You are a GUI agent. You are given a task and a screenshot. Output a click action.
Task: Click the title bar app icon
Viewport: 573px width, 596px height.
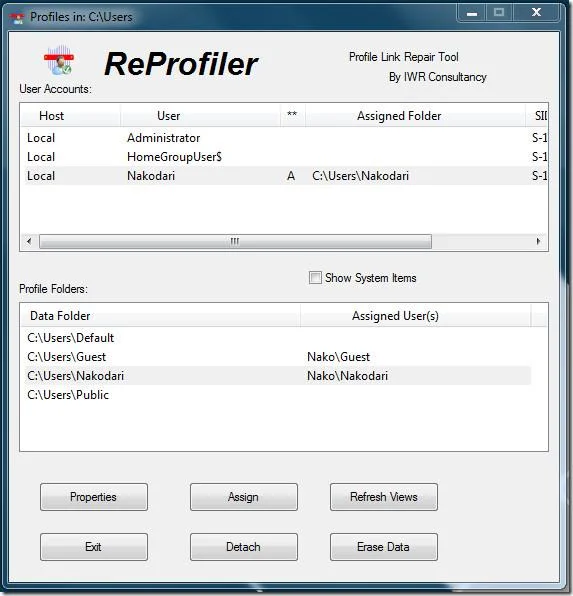tap(17, 17)
